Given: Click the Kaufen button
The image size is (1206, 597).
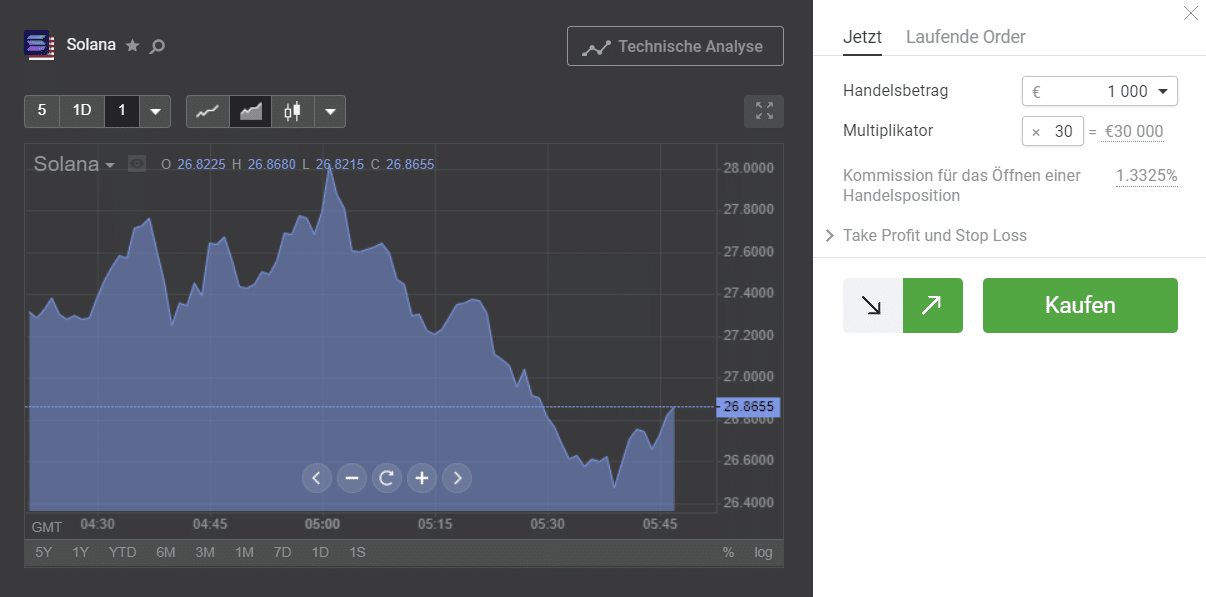Looking at the screenshot, I should 1080,305.
